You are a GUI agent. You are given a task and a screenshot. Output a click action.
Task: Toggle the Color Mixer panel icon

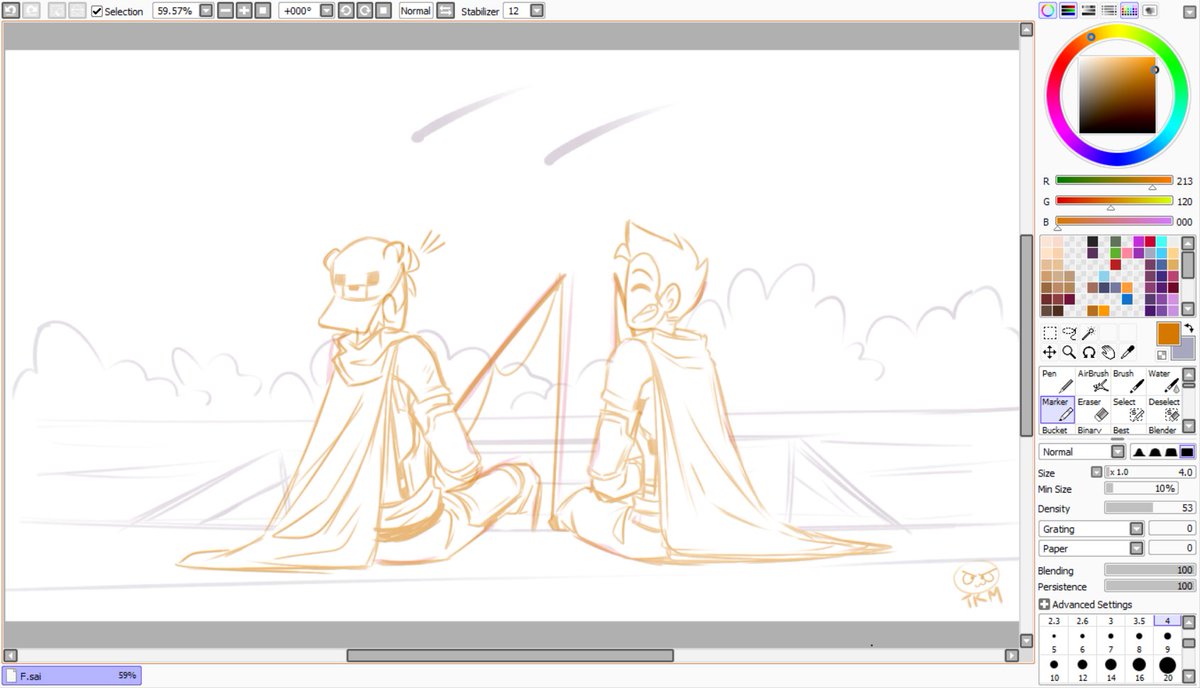[1108, 10]
